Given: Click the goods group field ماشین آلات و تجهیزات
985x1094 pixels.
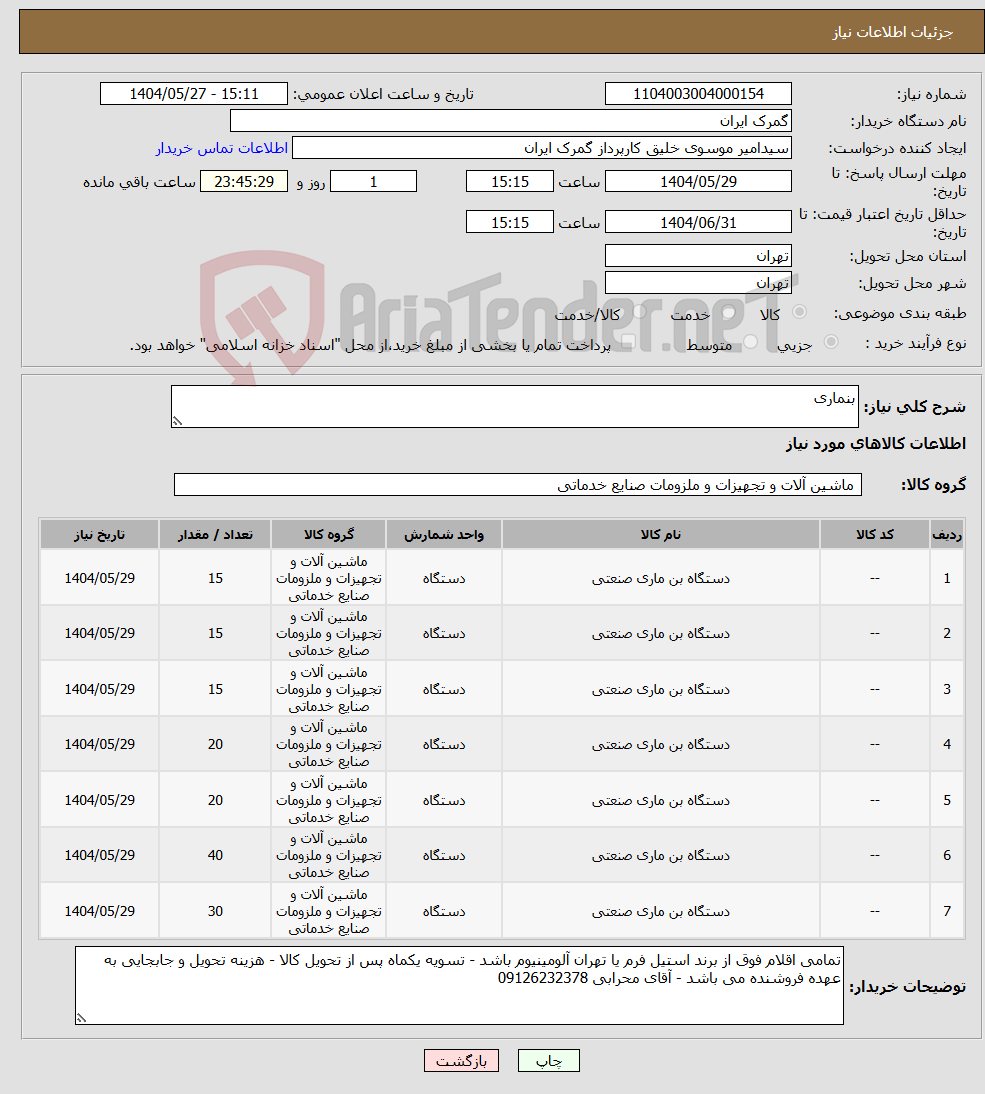Looking at the screenshot, I should (x=518, y=485).
